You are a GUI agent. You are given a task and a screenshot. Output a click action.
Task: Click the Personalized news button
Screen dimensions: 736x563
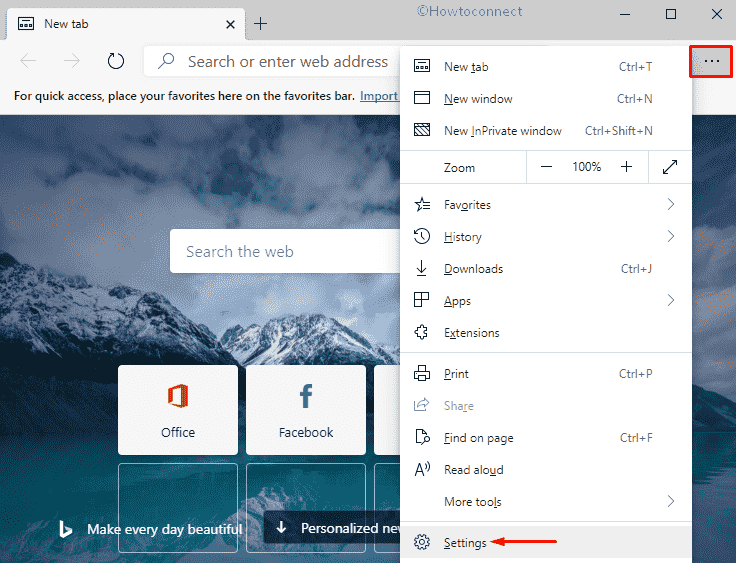[335, 528]
